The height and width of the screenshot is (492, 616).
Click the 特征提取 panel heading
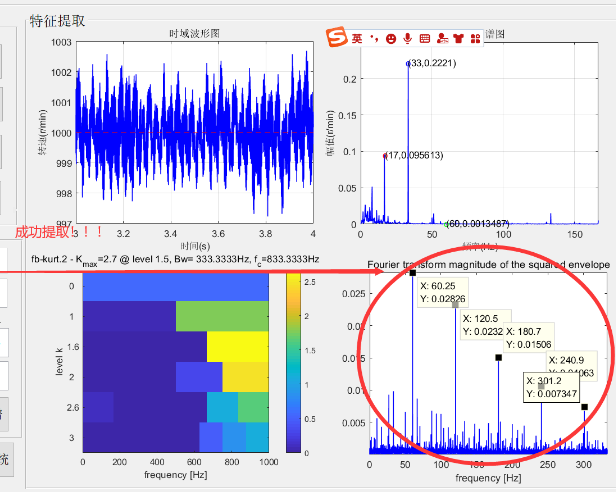57,21
